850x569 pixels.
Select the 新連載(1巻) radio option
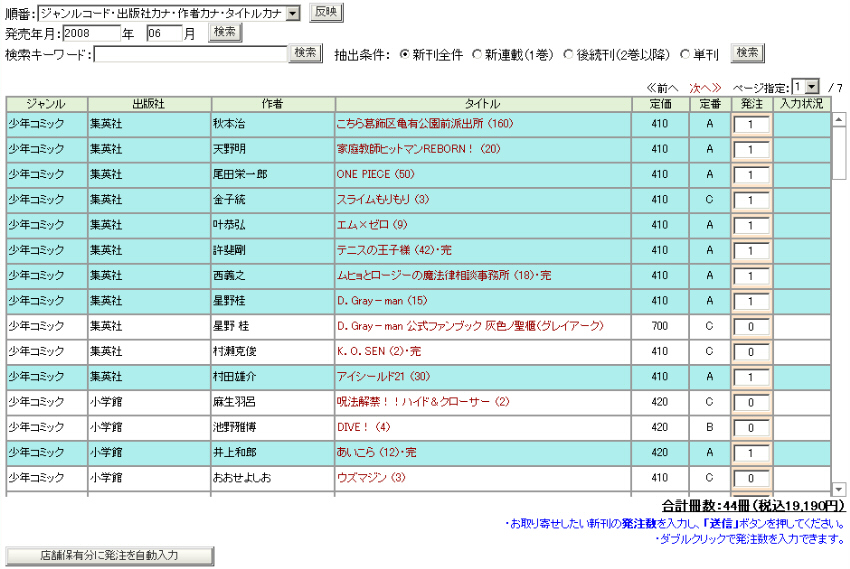477,54
